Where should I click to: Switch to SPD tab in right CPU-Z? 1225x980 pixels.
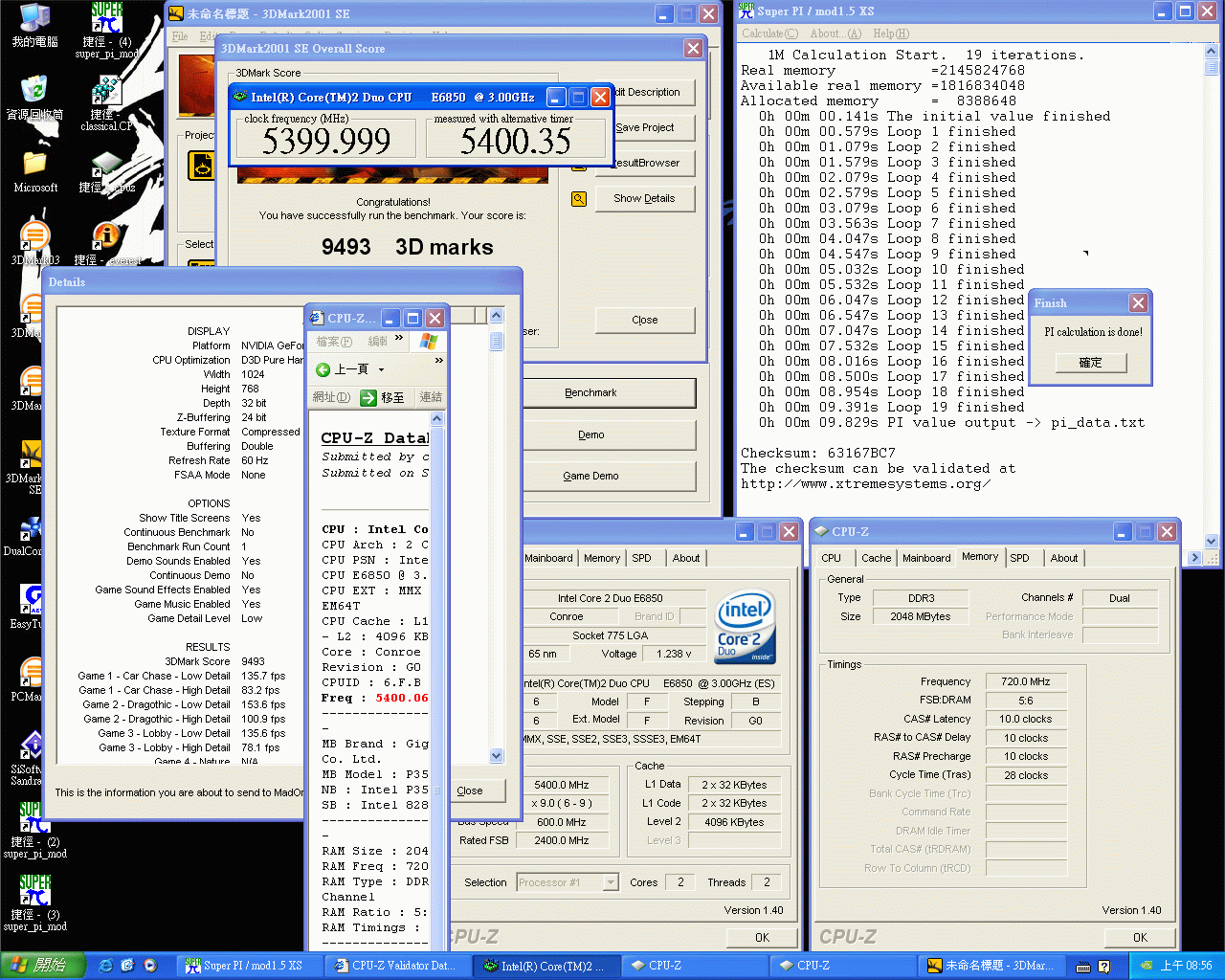[x=1020, y=558]
